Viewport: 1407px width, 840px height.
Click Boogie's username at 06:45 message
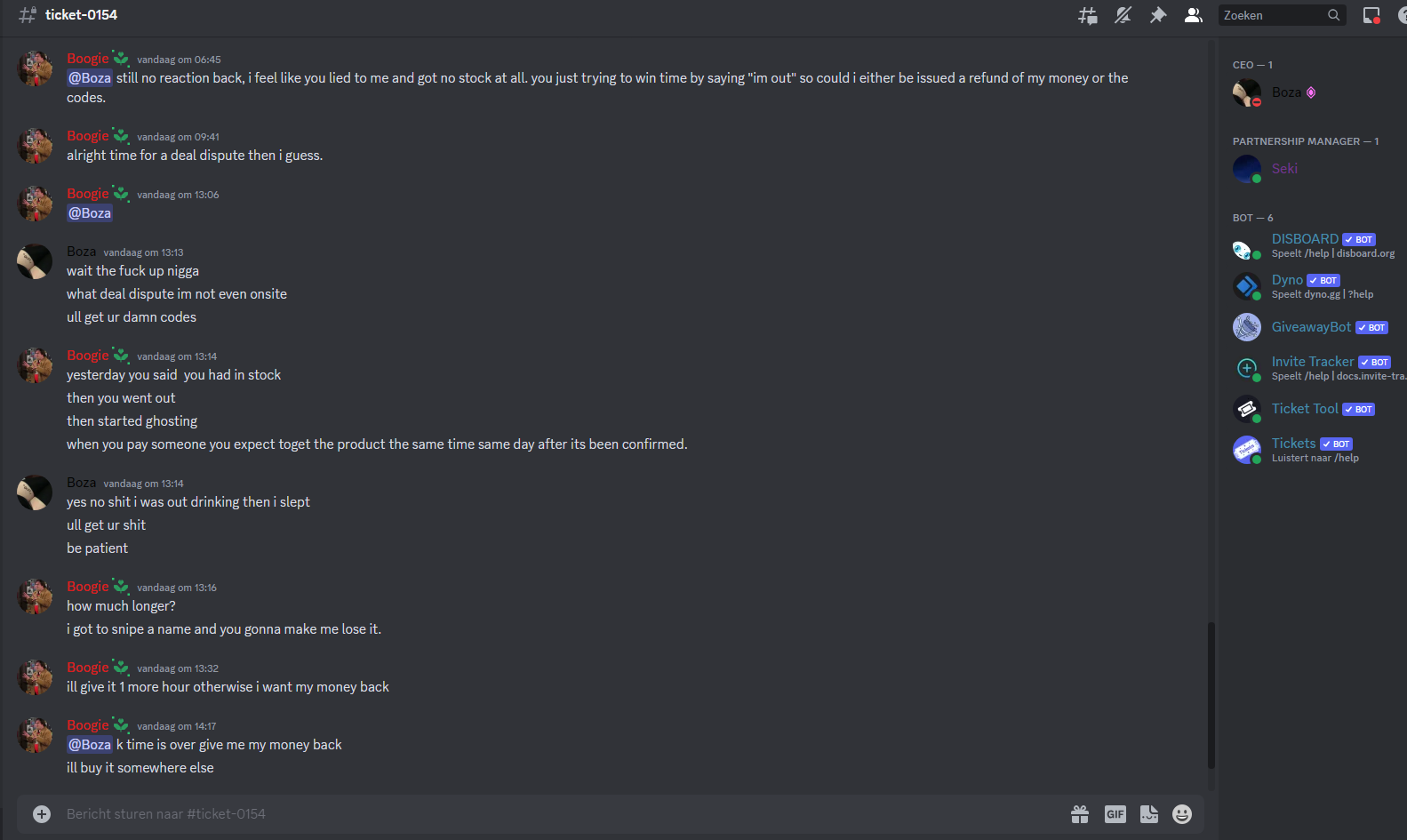pos(87,59)
